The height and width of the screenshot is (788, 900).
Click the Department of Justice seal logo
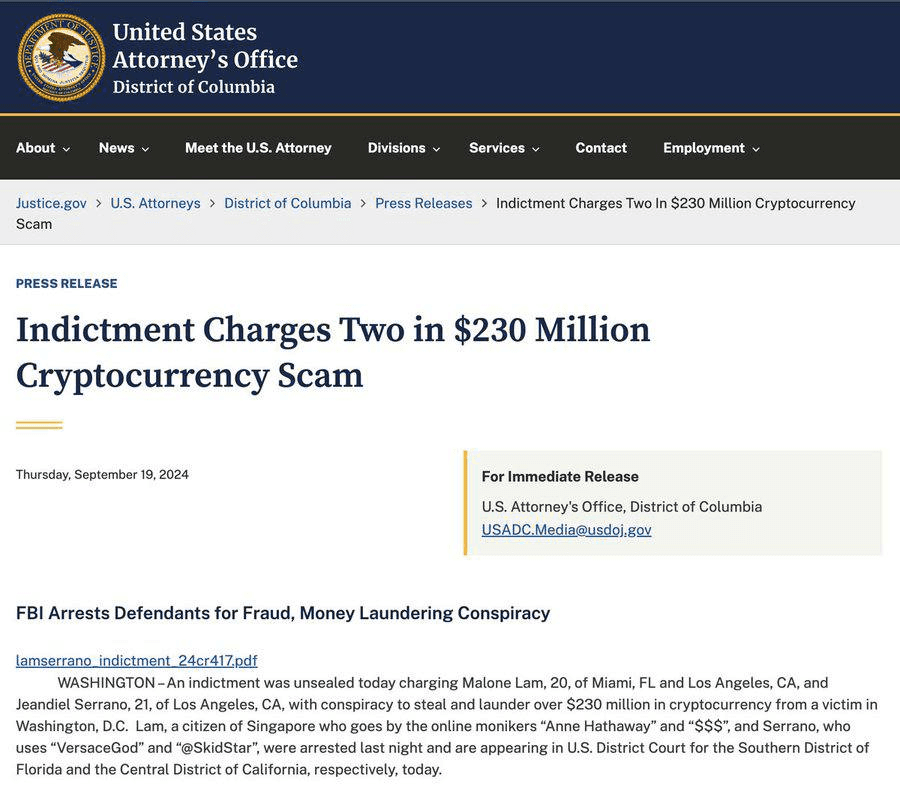coord(61,58)
